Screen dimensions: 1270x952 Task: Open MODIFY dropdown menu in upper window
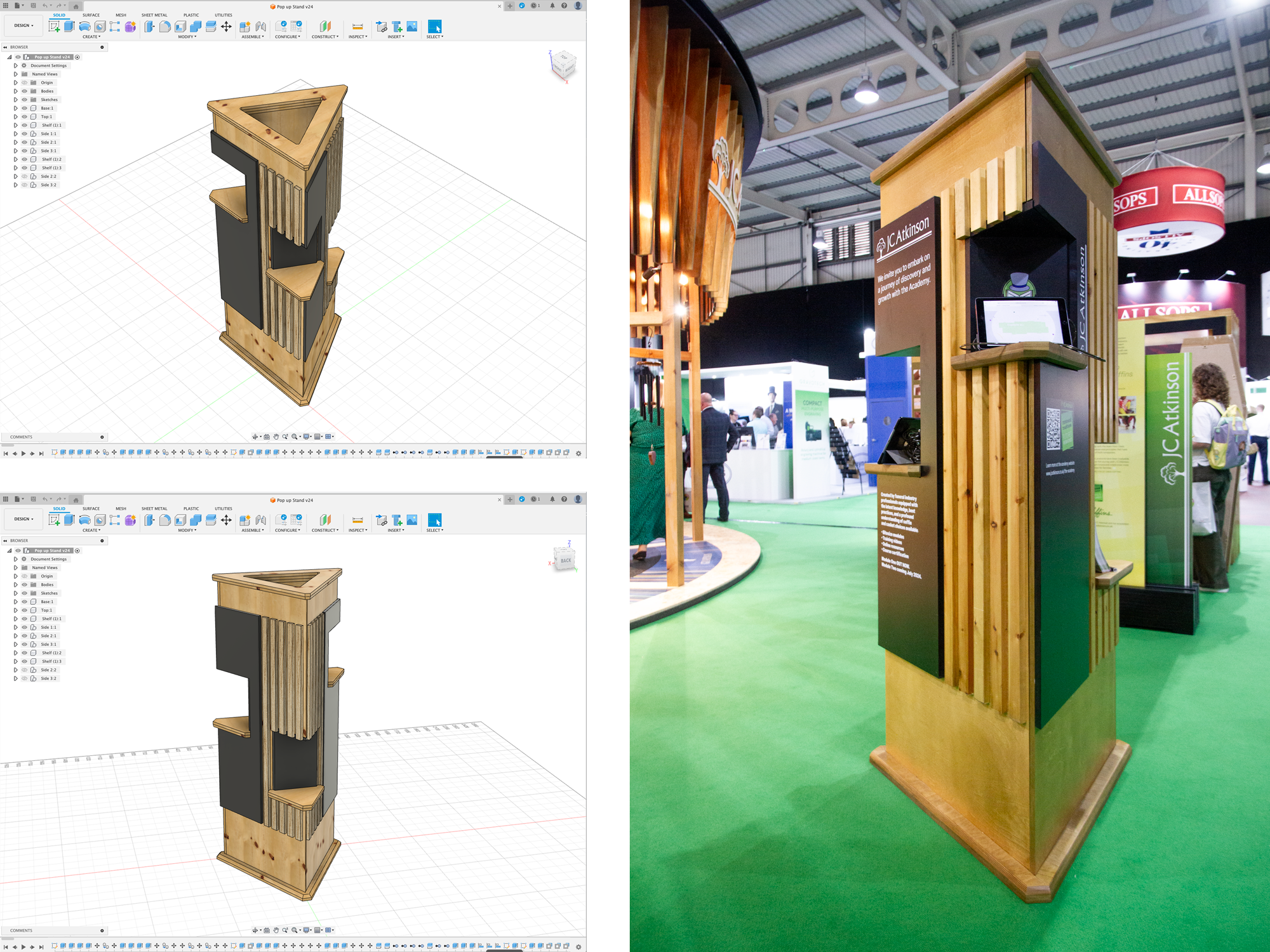tap(187, 37)
